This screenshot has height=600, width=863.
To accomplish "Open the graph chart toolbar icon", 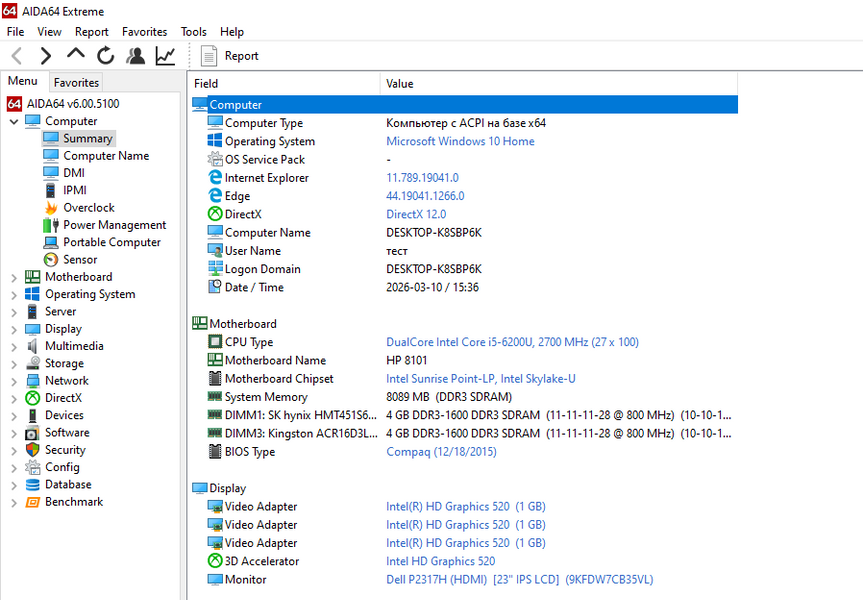I will pyautogui.click(x=165, y=56).
